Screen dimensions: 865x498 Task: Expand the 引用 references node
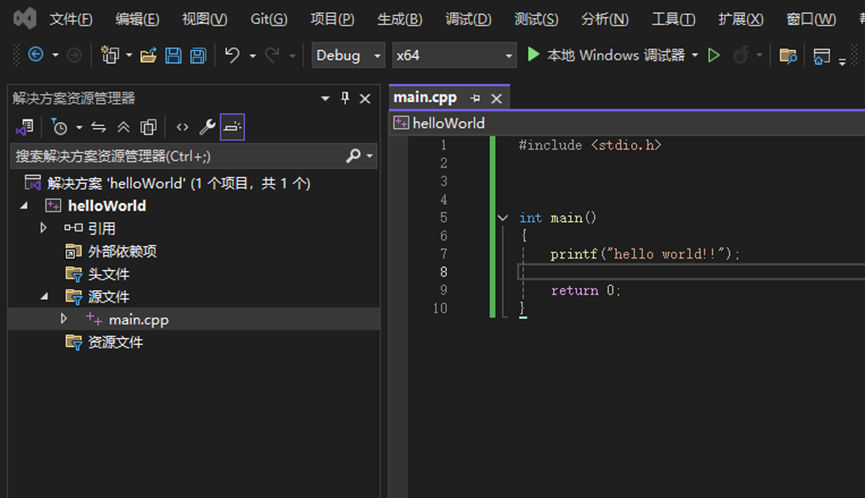tap(43, 228)
